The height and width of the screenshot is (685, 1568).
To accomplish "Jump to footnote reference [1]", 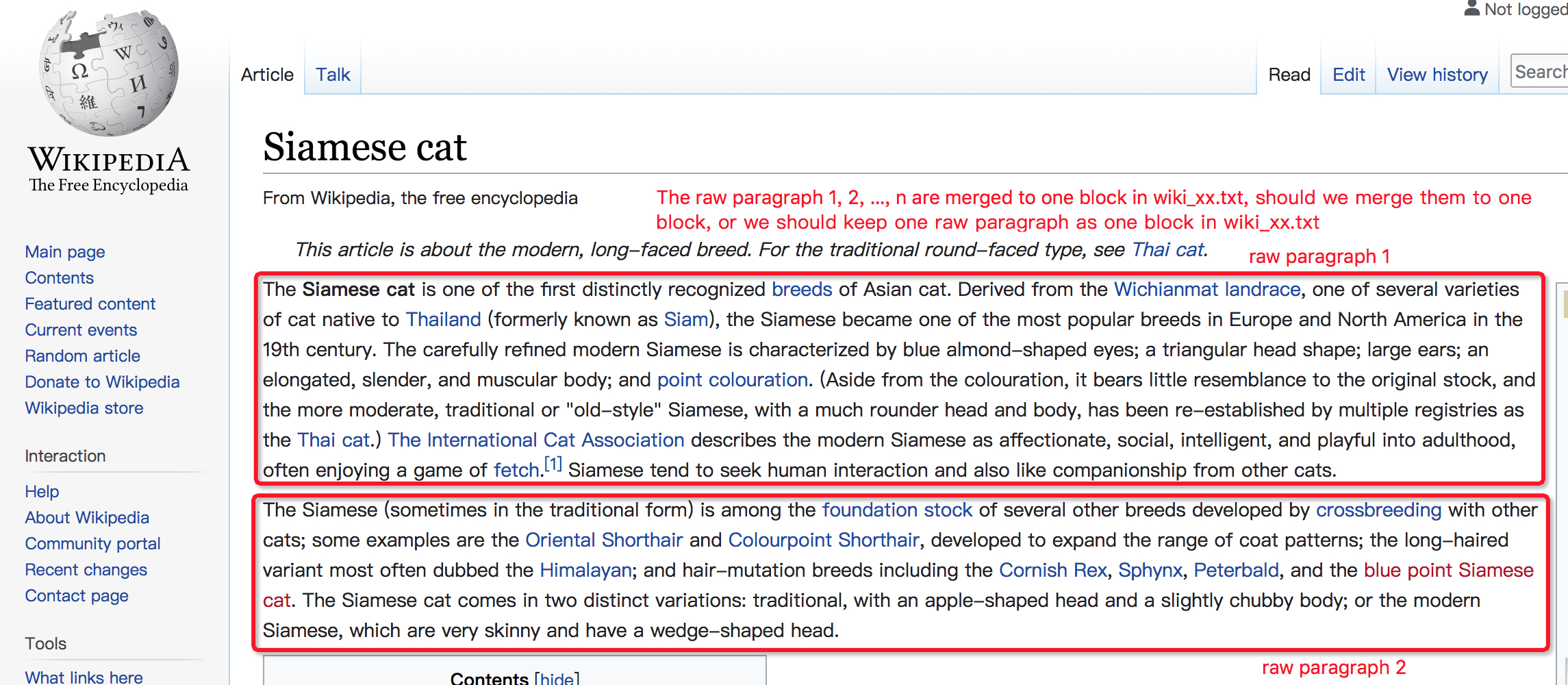I will click(x=553, y=464).
